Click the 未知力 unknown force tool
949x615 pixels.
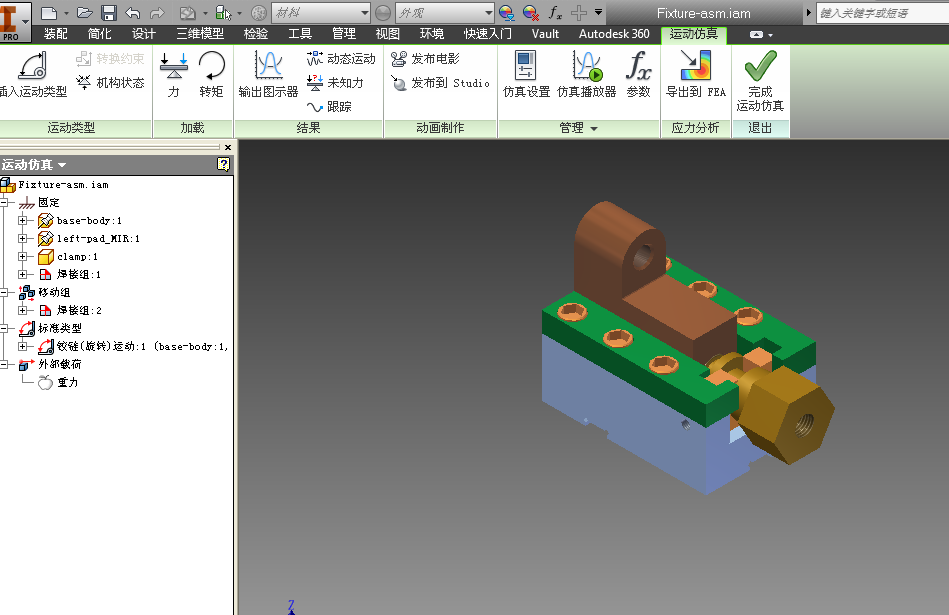335,82
